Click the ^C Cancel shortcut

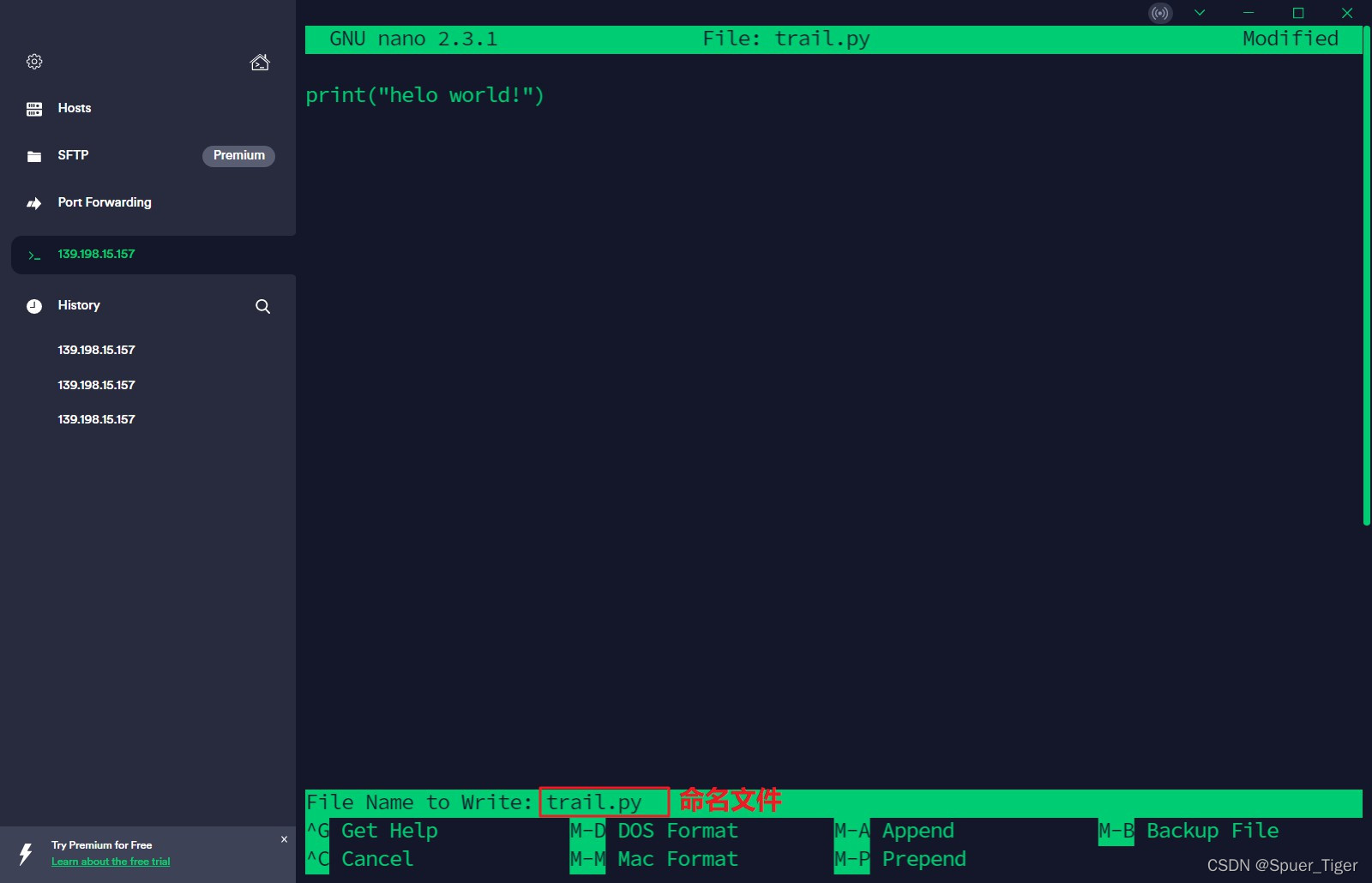[x=360, y=859]
